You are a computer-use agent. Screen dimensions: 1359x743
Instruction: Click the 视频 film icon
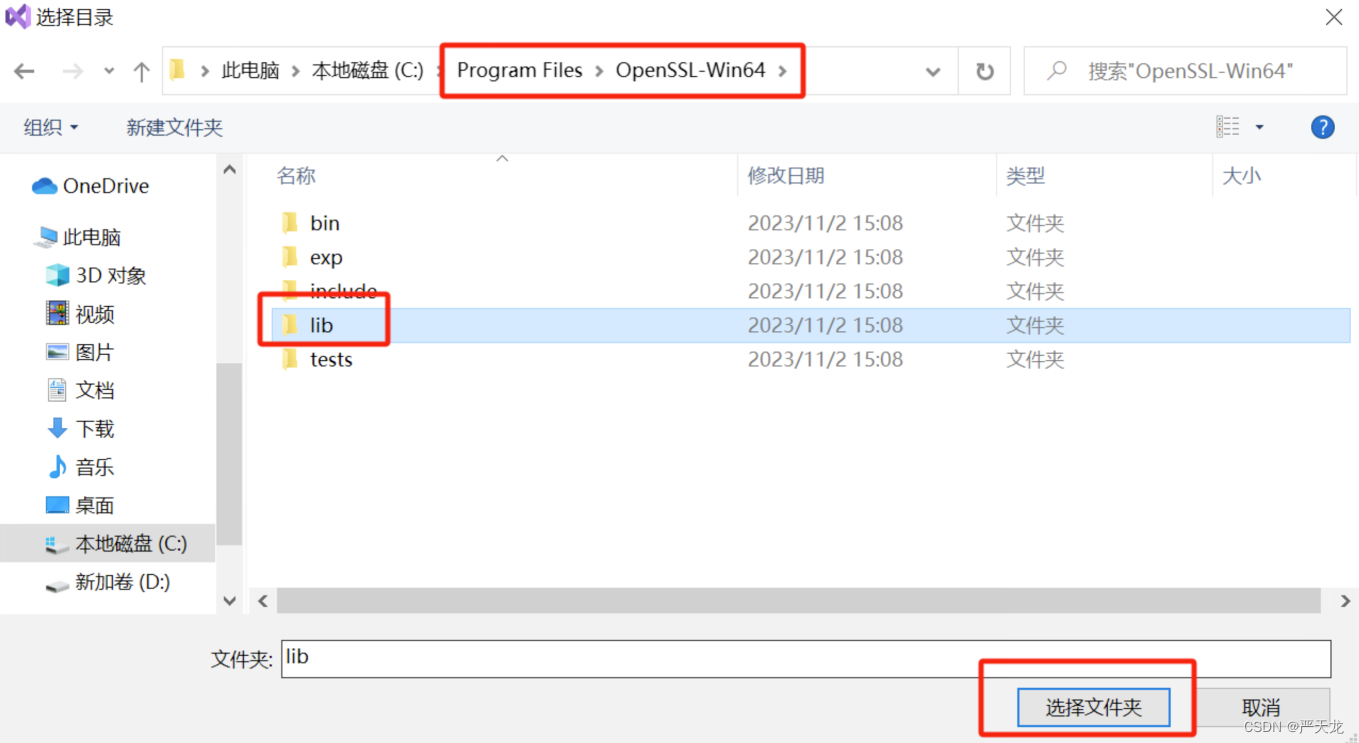(x=57, y=313)
